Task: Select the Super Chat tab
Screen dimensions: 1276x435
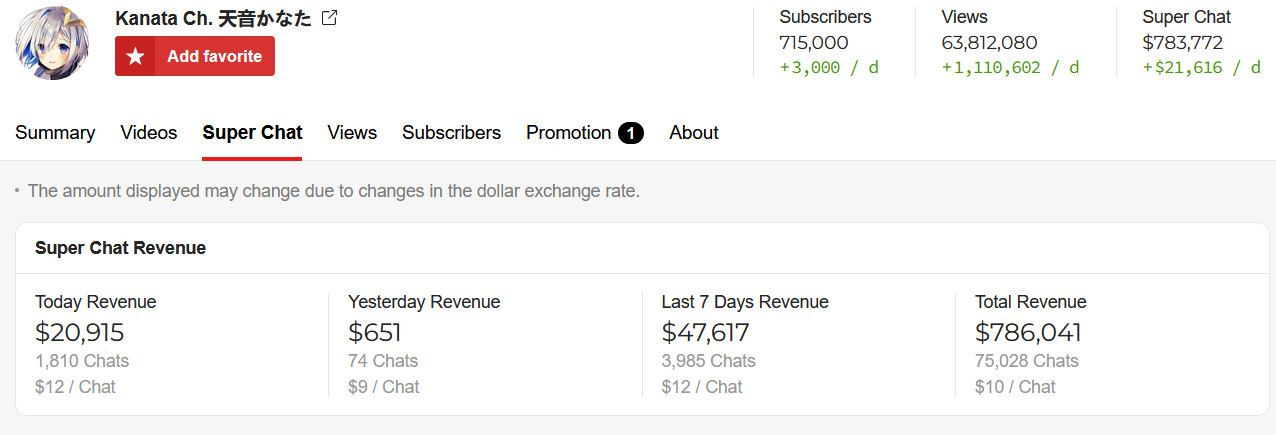Action: click(x=252, y=133)
